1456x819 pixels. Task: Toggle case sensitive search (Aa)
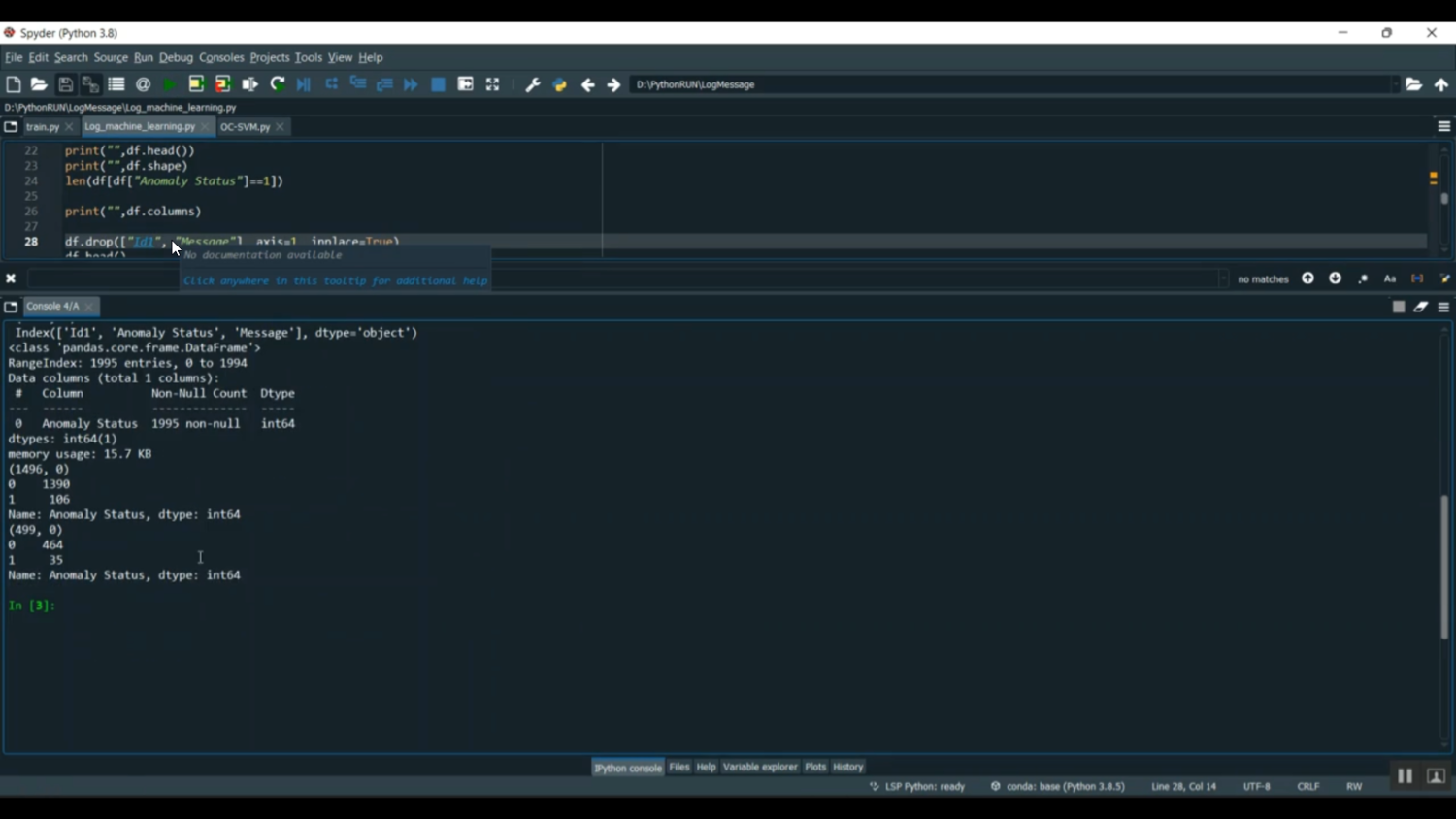pos(1390,278)
